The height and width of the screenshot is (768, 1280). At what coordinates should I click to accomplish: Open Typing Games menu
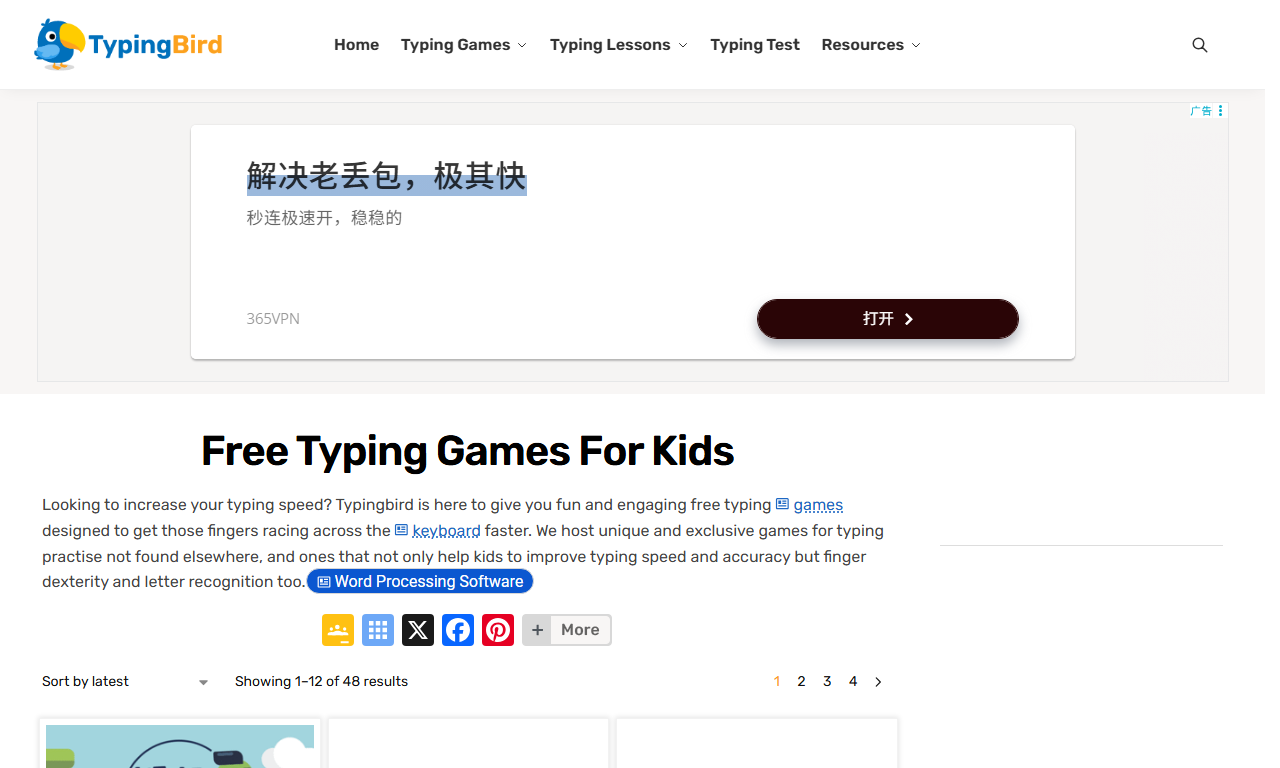click(x=455, y=45)
